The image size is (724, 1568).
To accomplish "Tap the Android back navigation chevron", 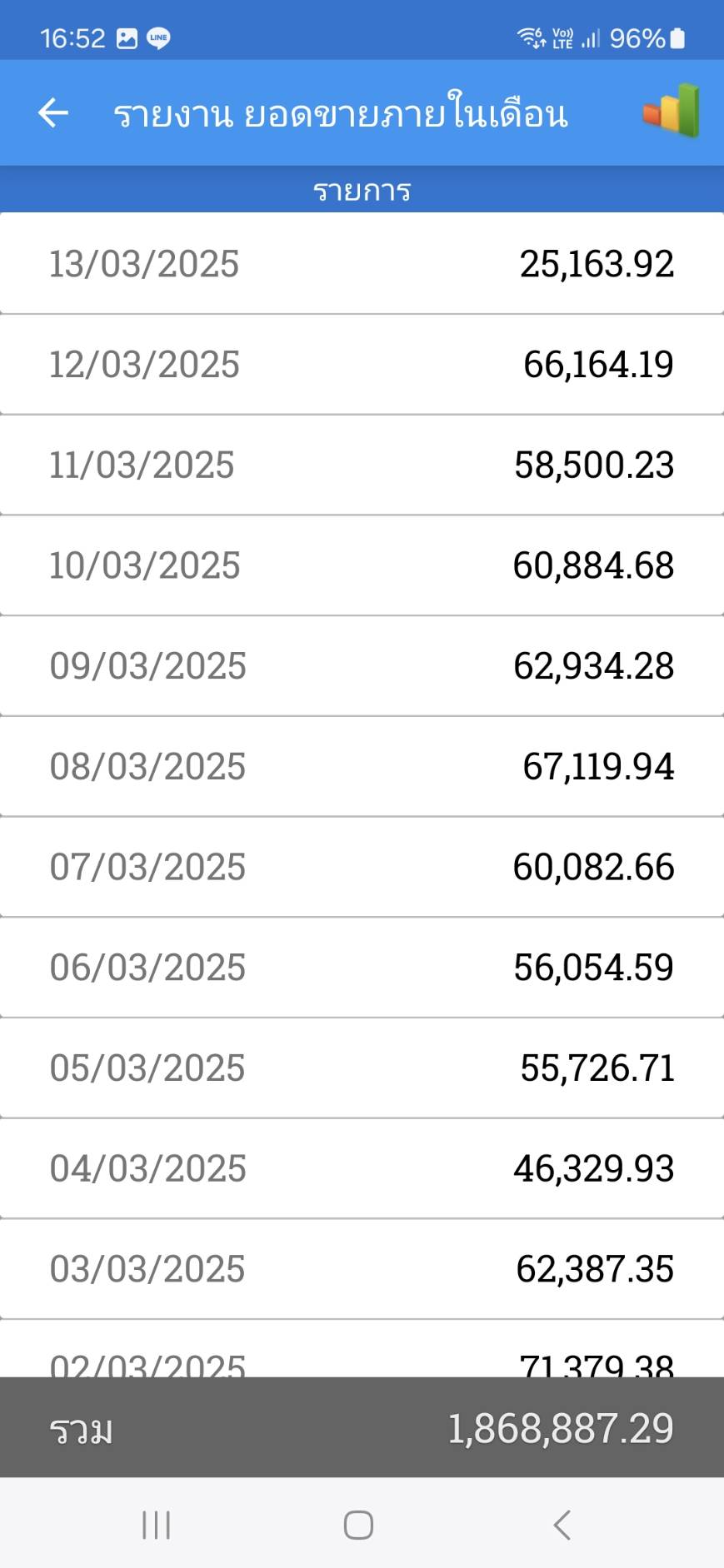I will pyautogui.click(x=562, y=1525).
